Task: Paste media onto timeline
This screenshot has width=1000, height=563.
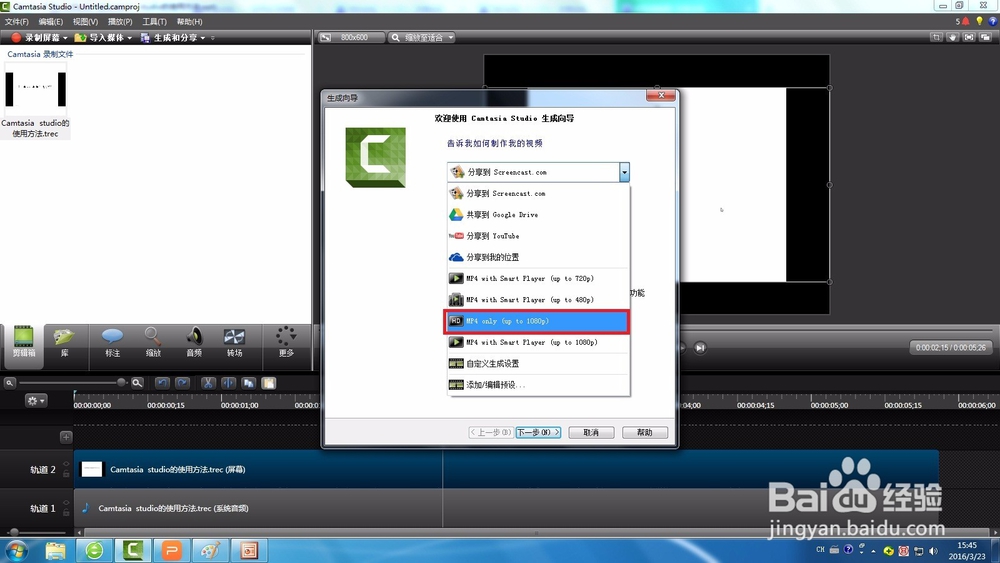Action: [x=269, y=383]
